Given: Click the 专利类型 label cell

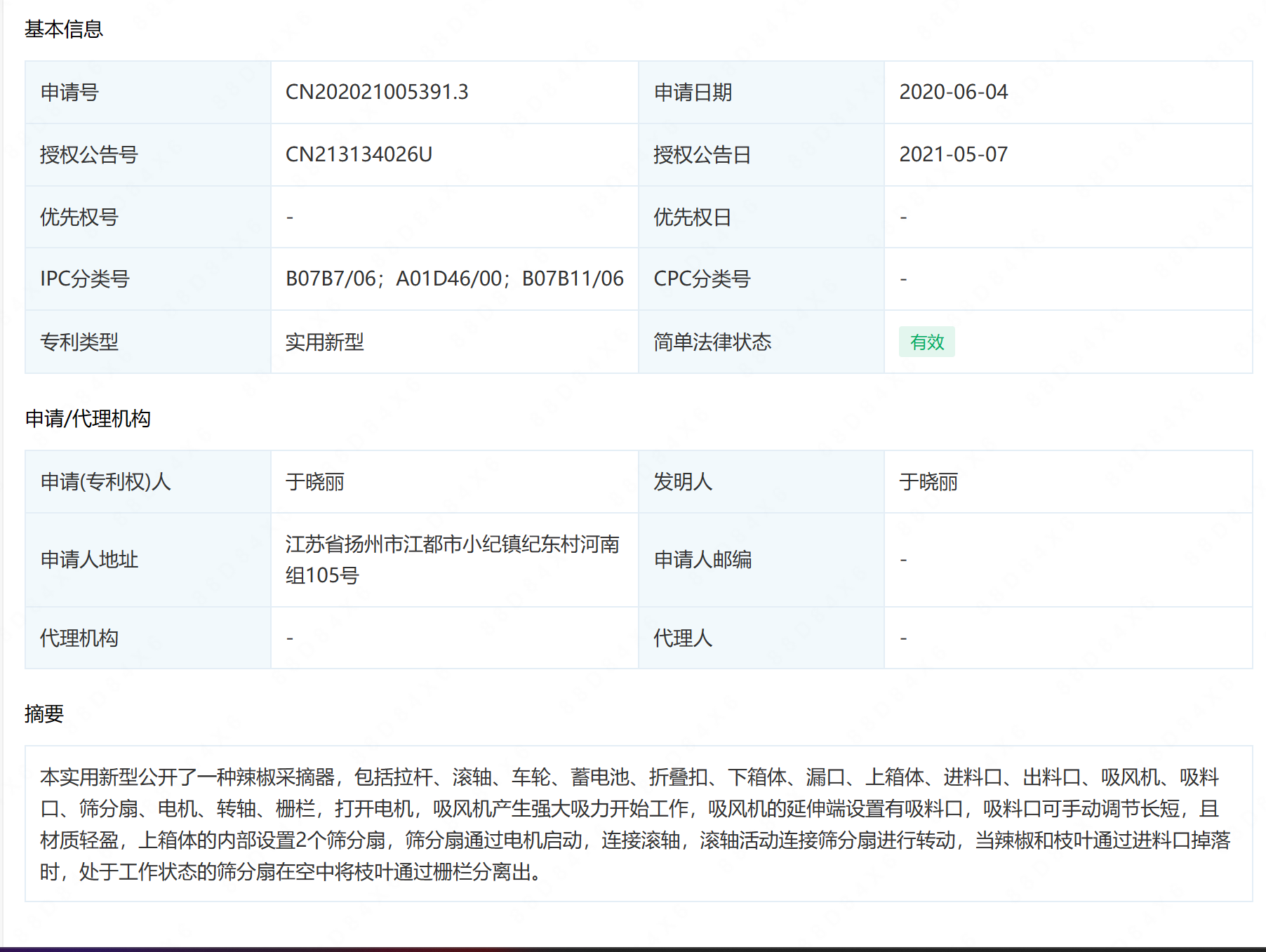Looking at the screenshot, I should click(x=148, y=342).
